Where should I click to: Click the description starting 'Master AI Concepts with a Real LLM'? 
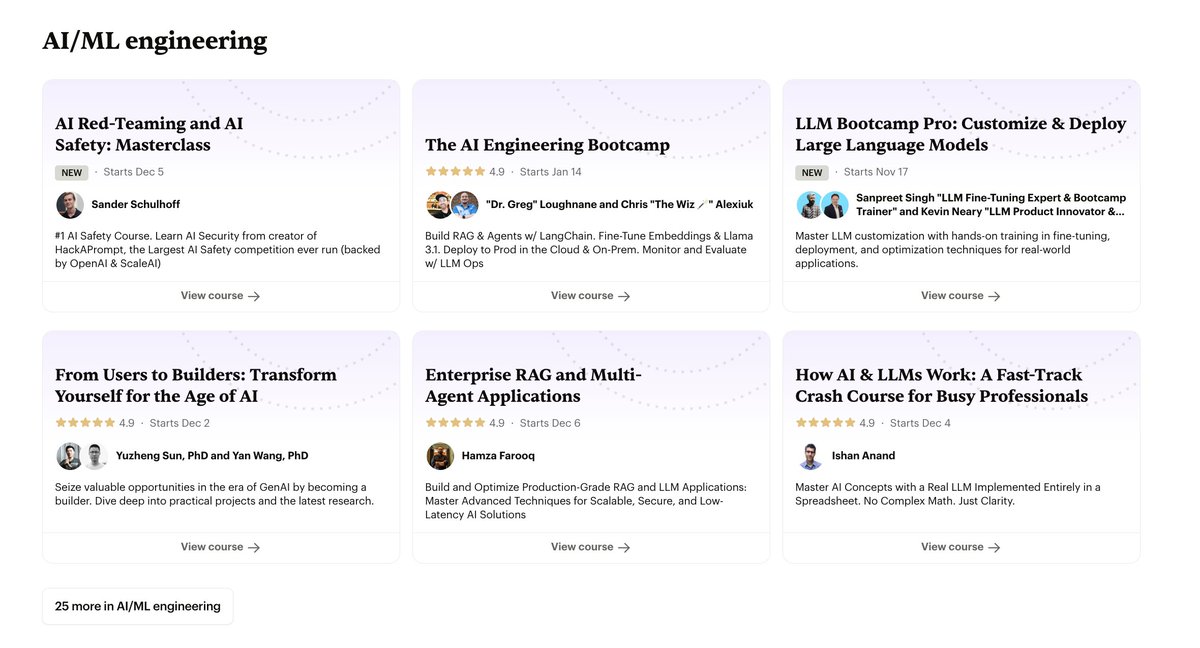pyautogui.click(x=948, y=494)
